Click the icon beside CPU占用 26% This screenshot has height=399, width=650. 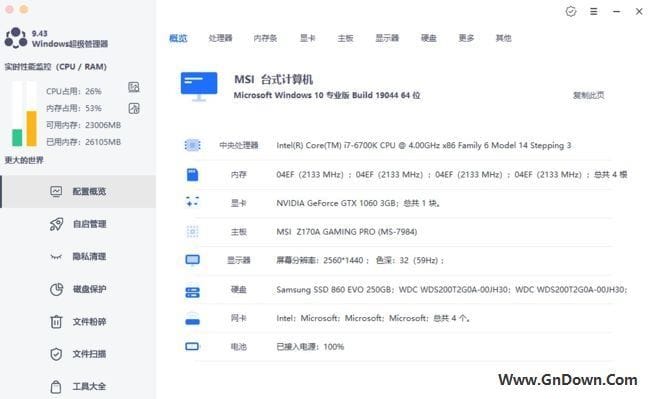pos(134,87)
